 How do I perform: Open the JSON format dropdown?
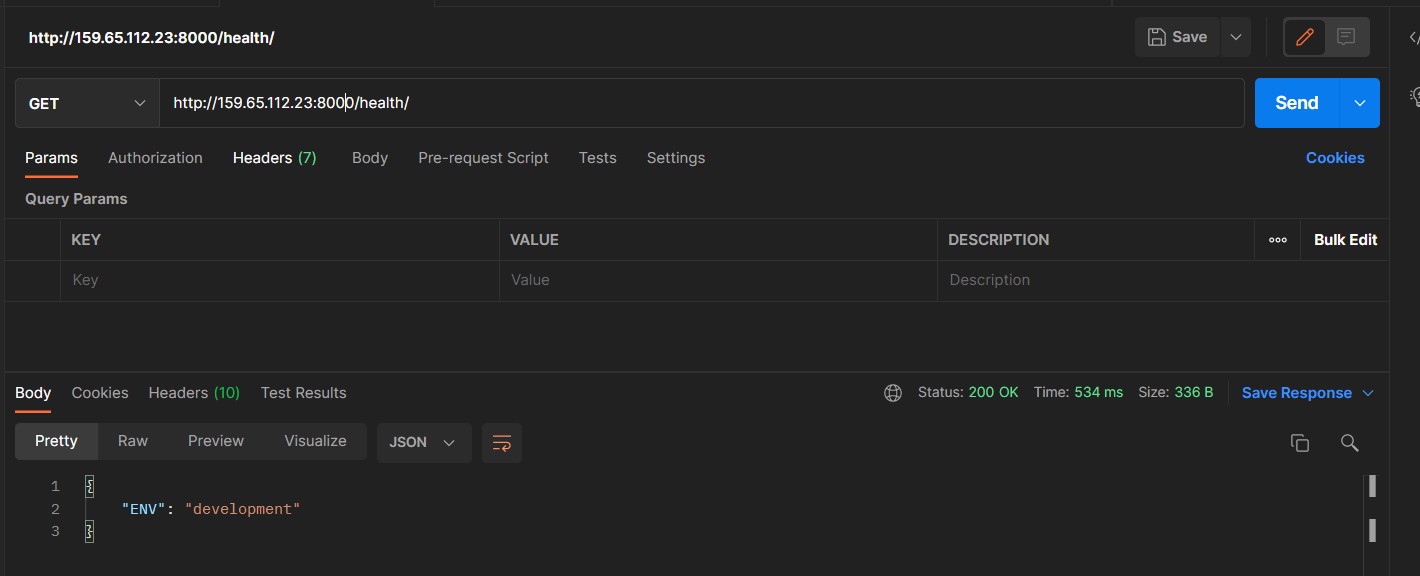[424, 442]
